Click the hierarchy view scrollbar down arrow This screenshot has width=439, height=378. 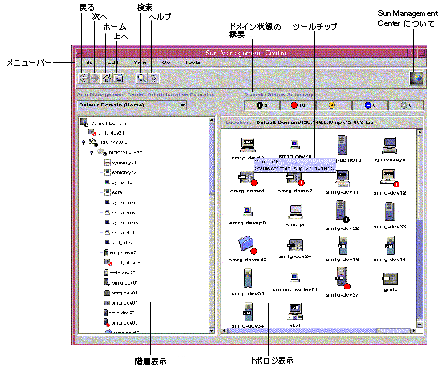(x=211, y=330)
